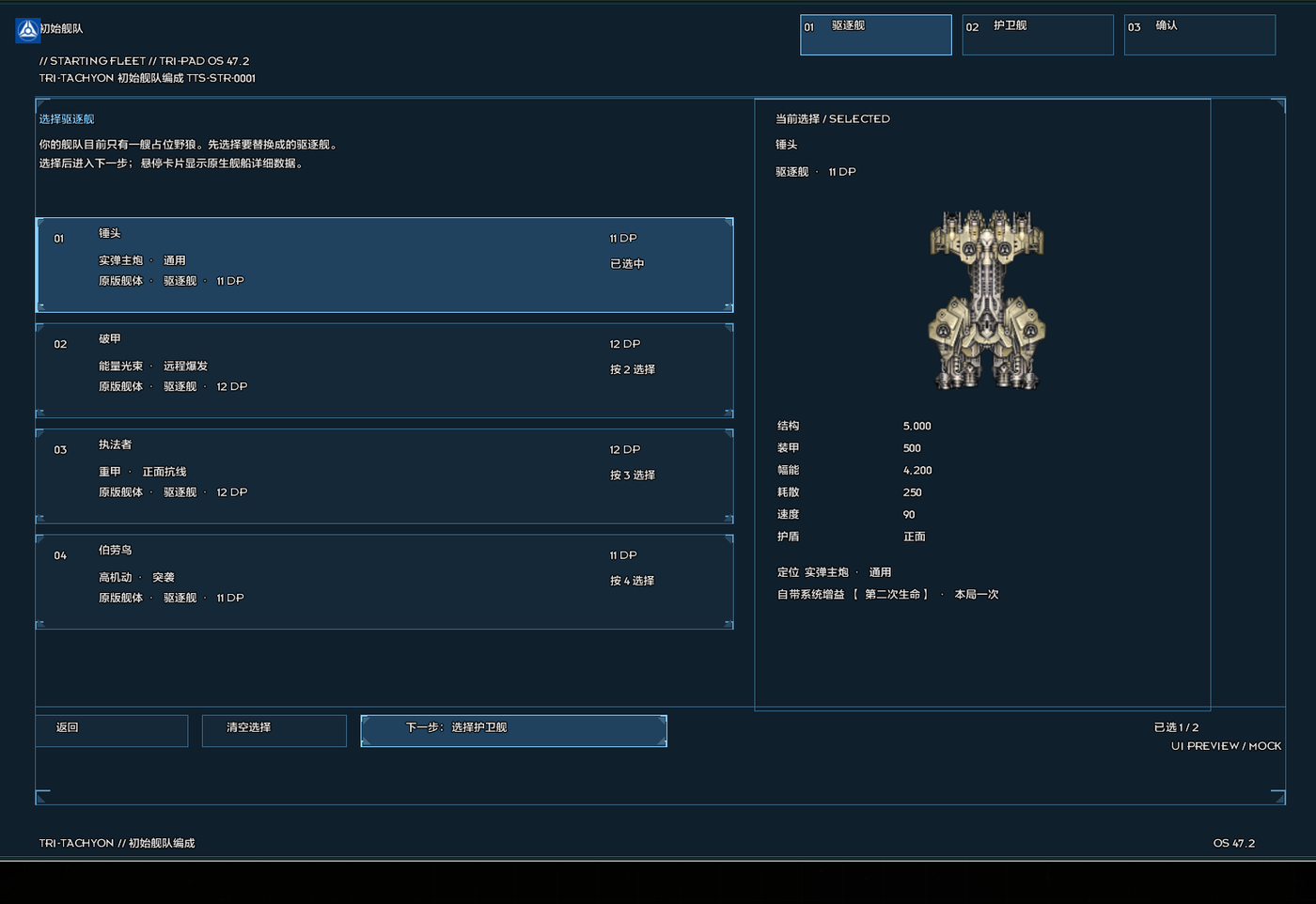The image size is (1316, 904).
Task: Click the 已选 1 / 2 counter
Action: click(1176, 727)
